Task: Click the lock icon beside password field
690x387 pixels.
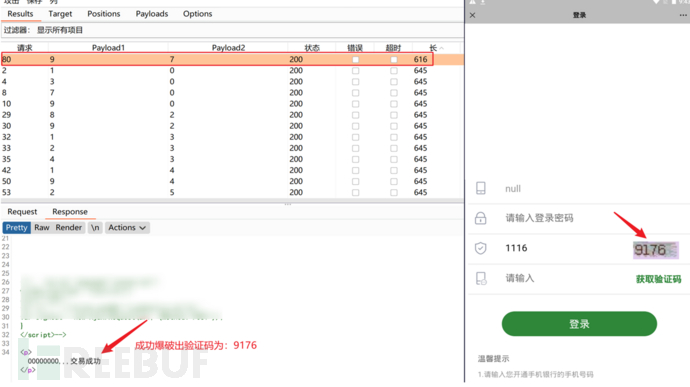Action: [481, 218]
